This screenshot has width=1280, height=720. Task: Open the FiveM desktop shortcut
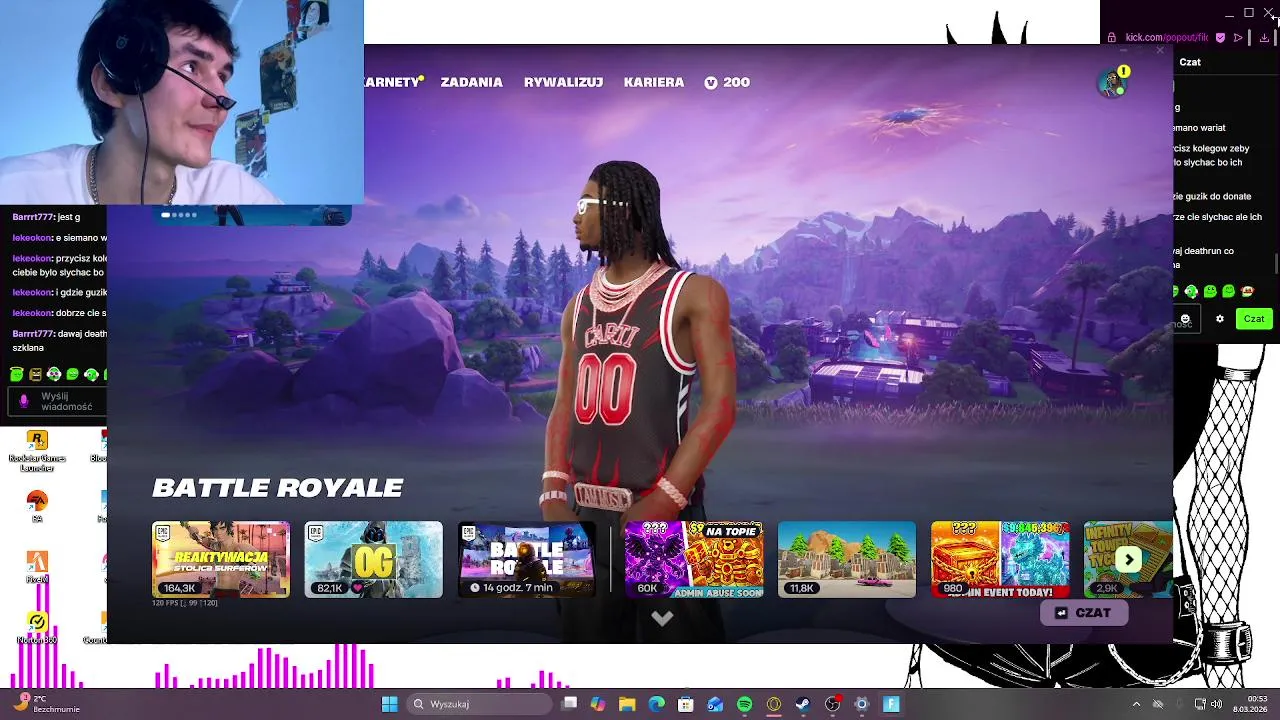coord(37,566)
